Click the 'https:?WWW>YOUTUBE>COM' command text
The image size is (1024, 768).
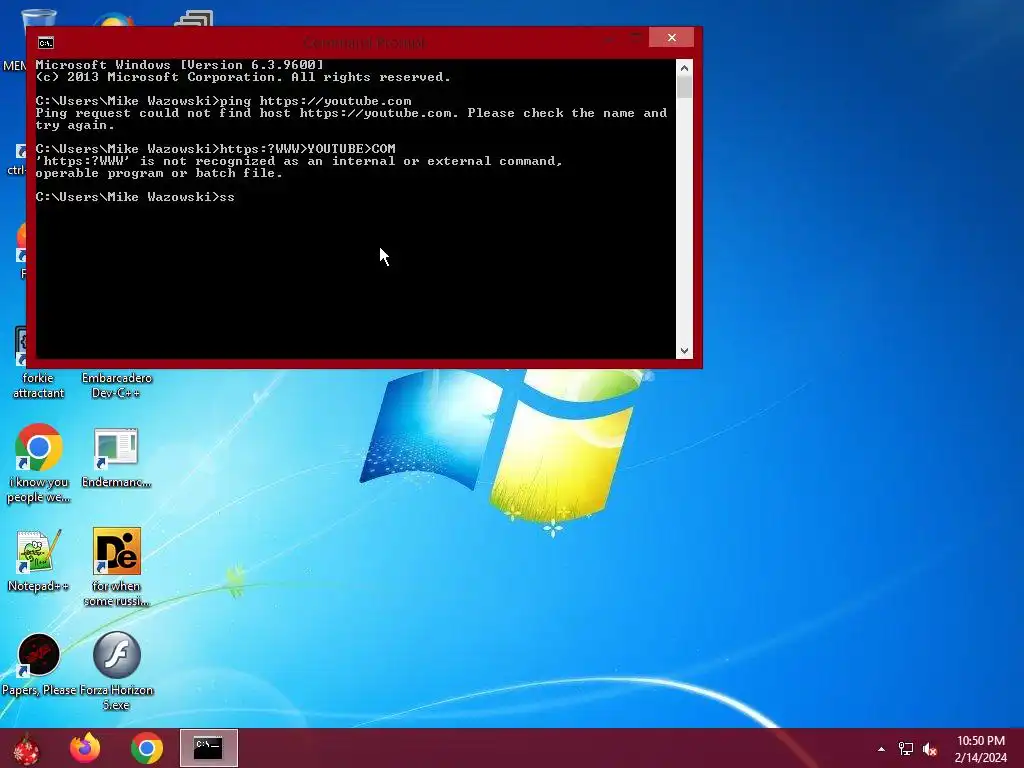[307, 149]
